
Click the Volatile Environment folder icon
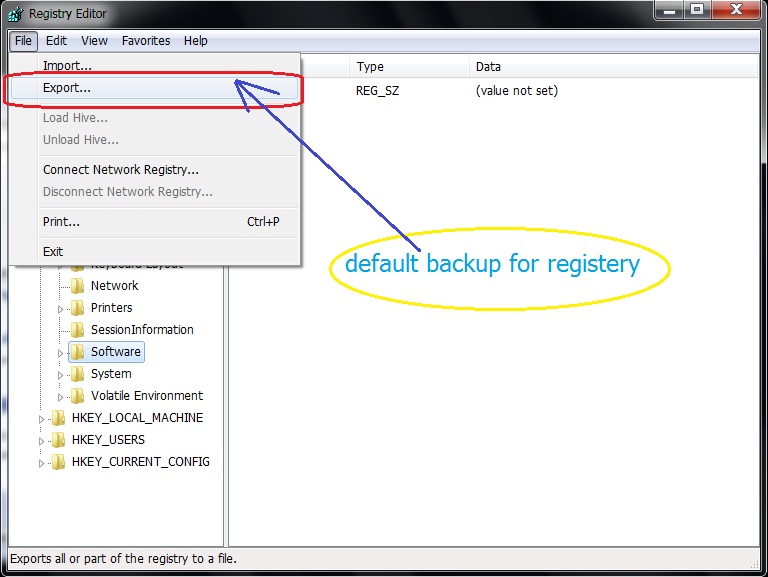pos(77,396)
